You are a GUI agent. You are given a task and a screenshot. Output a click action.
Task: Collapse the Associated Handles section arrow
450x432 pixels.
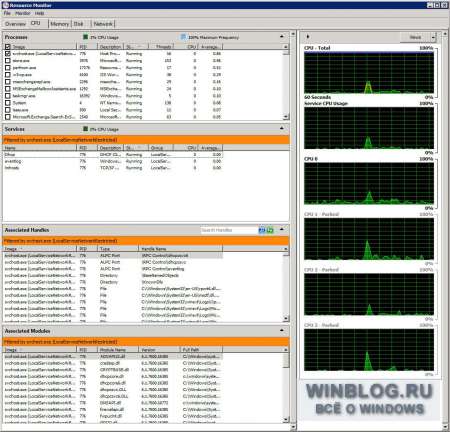click(282, 230)
